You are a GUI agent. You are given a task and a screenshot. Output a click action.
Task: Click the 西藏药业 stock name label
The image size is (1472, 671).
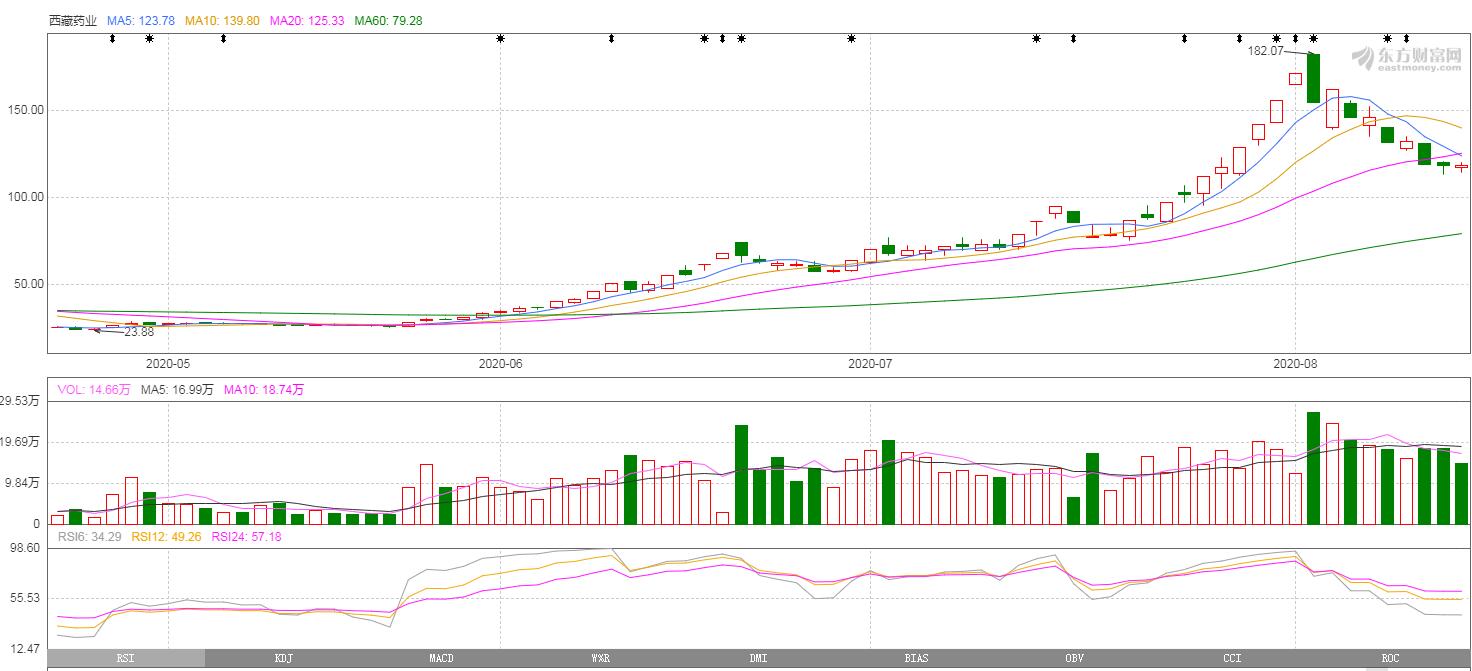click(73, 20)
